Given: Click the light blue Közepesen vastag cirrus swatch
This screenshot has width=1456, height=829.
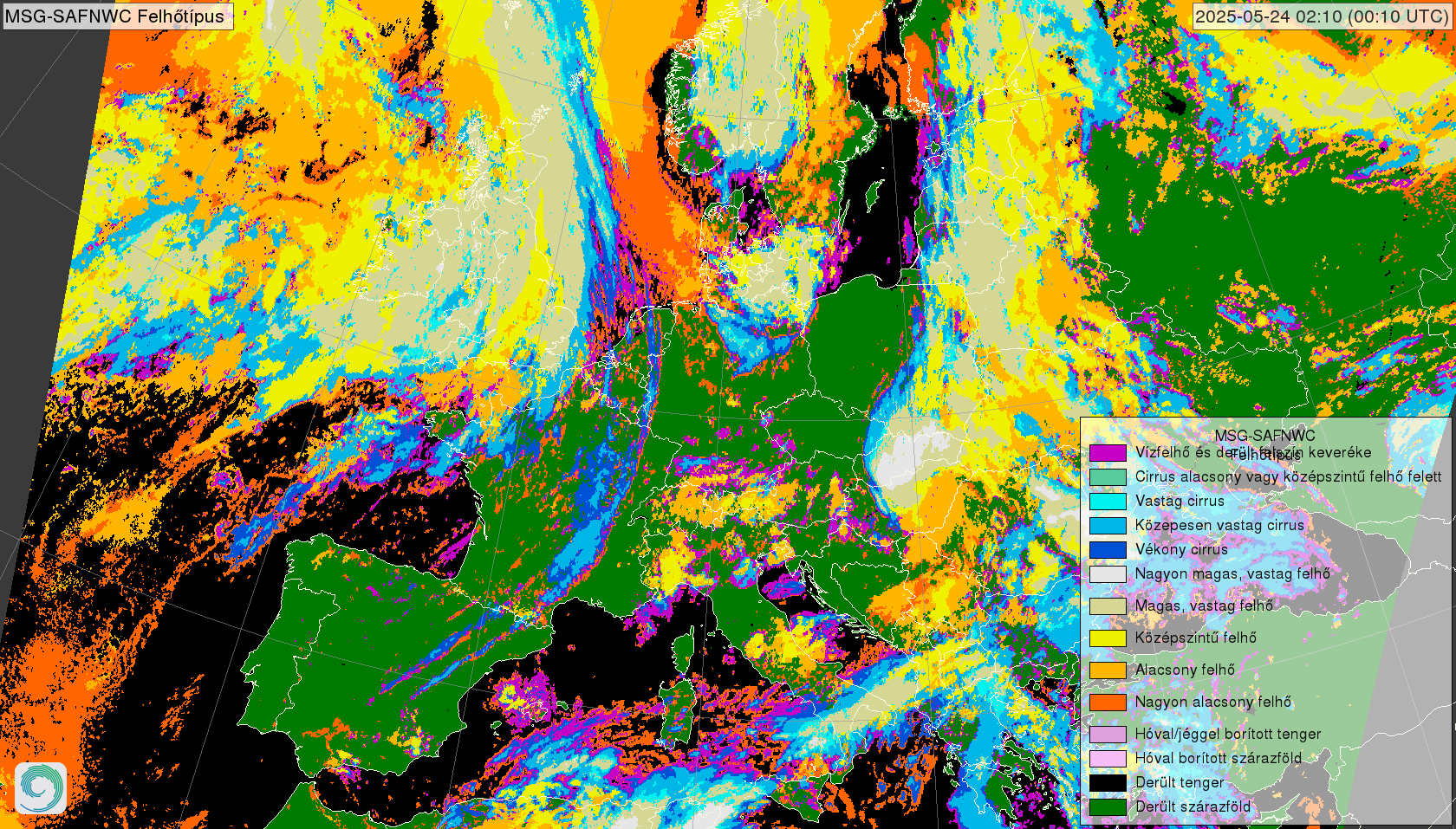Looking at the screenshot, I should point(1108,525).
